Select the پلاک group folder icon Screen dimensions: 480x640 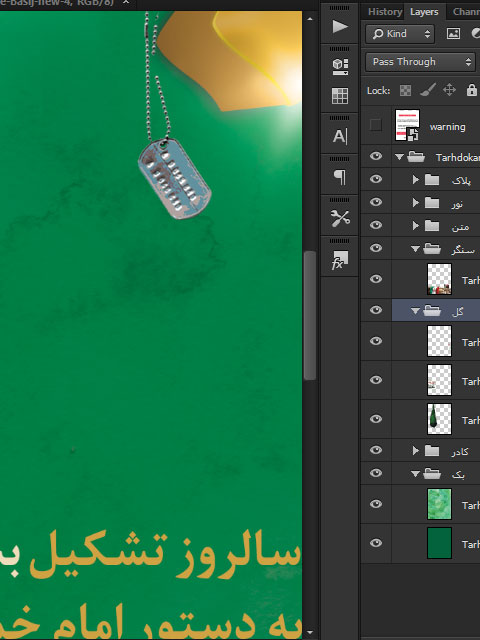[432, 180]
